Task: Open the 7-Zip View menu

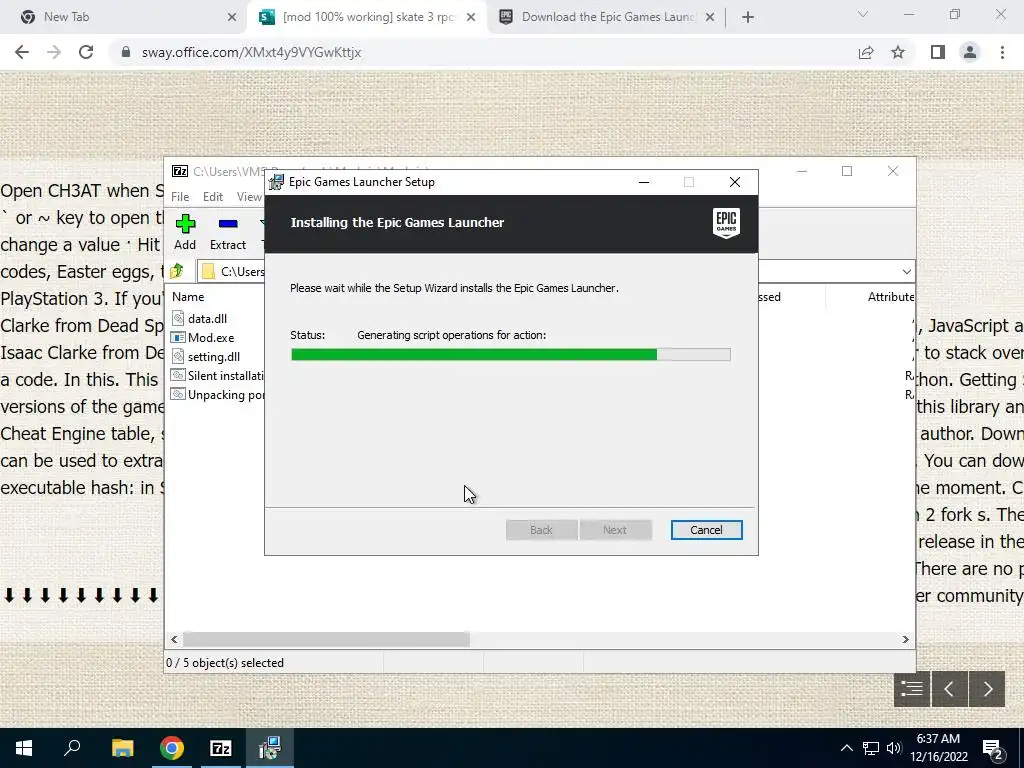Action: click(249, 197)
